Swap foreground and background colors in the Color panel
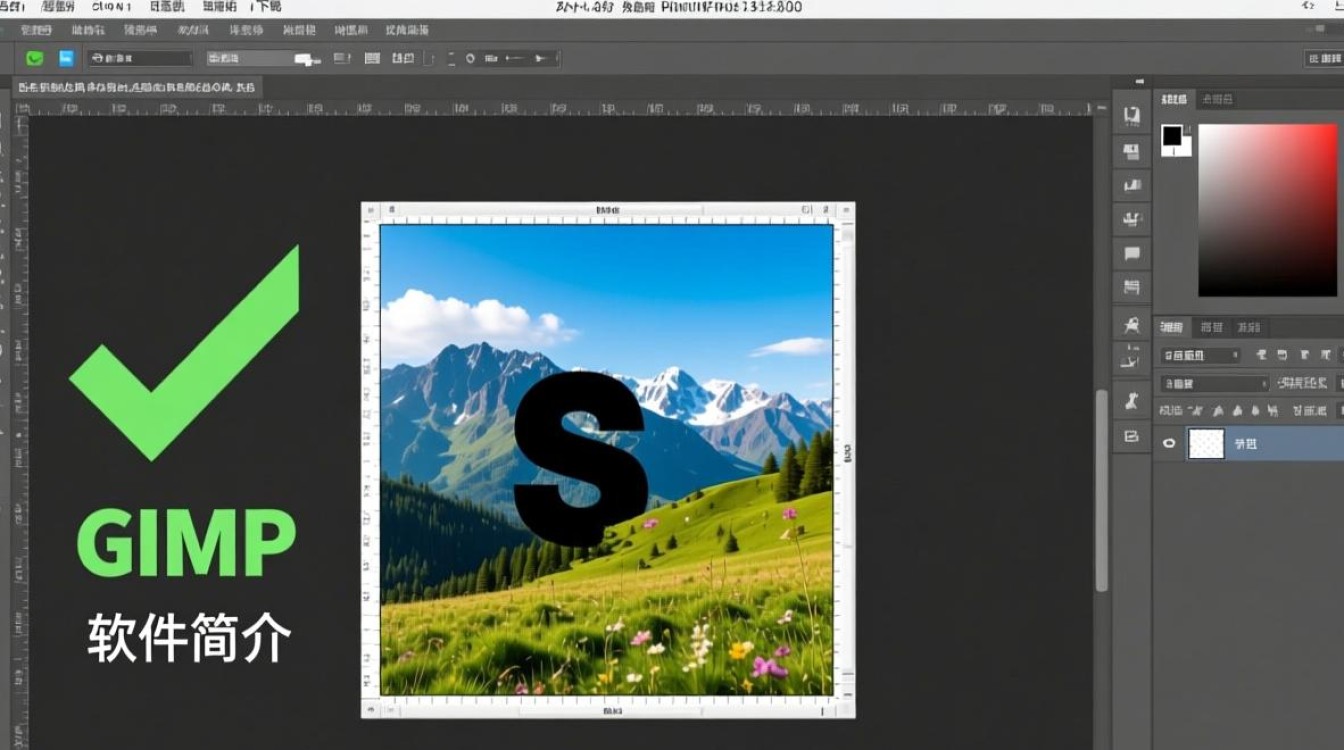 (1187, 129)
